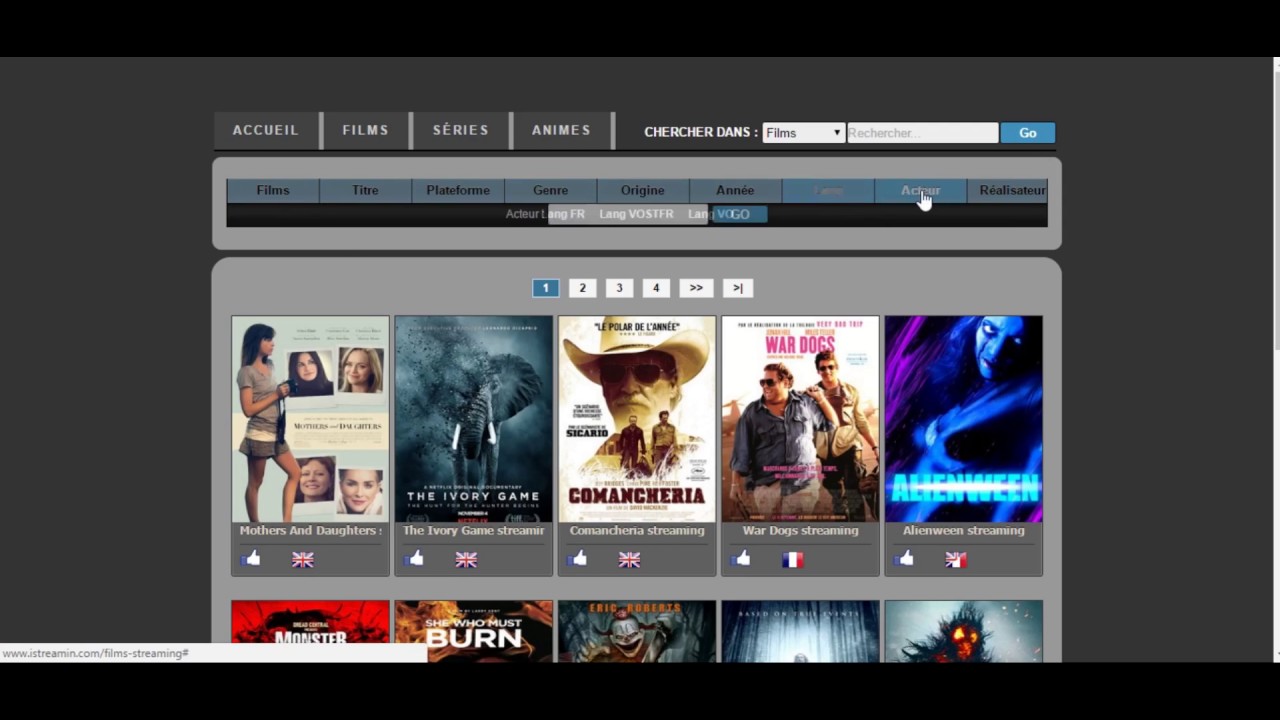Jump to last page >| button

click(x=738, y=288)
